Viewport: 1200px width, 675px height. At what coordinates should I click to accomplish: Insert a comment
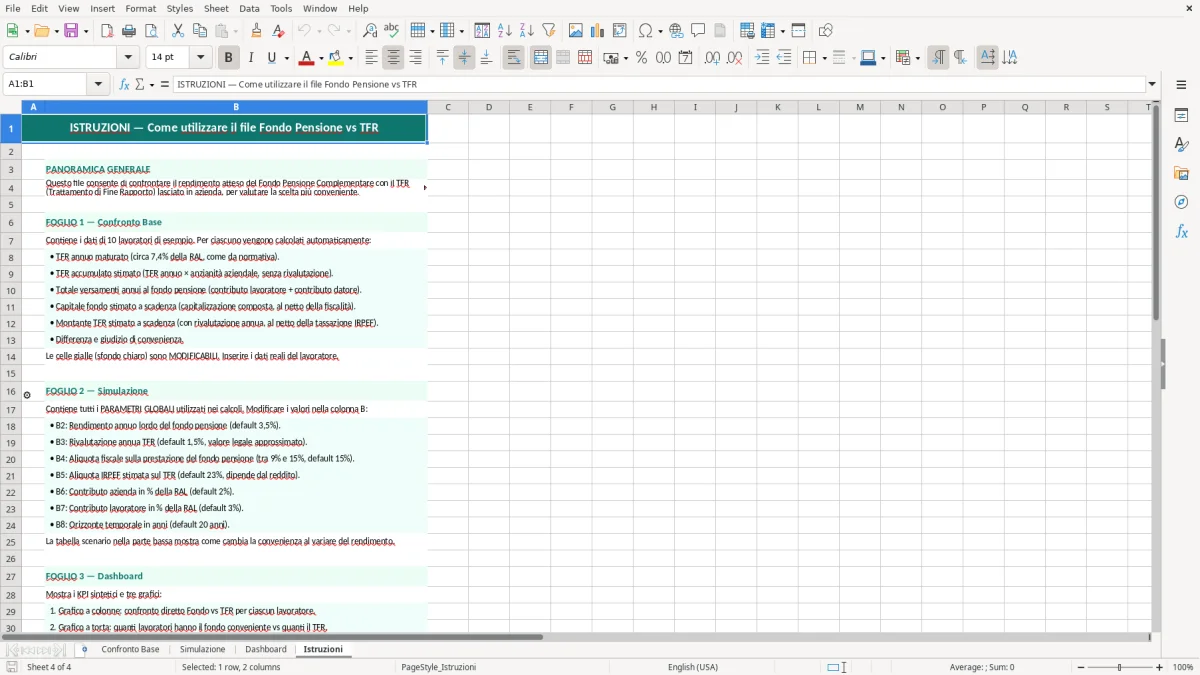tap(698, 31)
